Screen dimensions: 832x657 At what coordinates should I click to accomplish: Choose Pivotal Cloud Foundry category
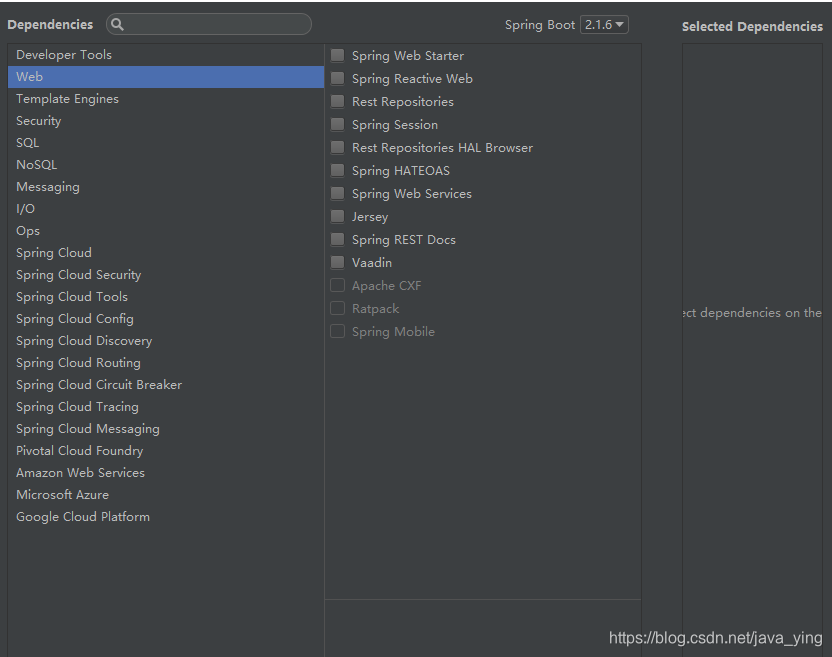(166, 451)
